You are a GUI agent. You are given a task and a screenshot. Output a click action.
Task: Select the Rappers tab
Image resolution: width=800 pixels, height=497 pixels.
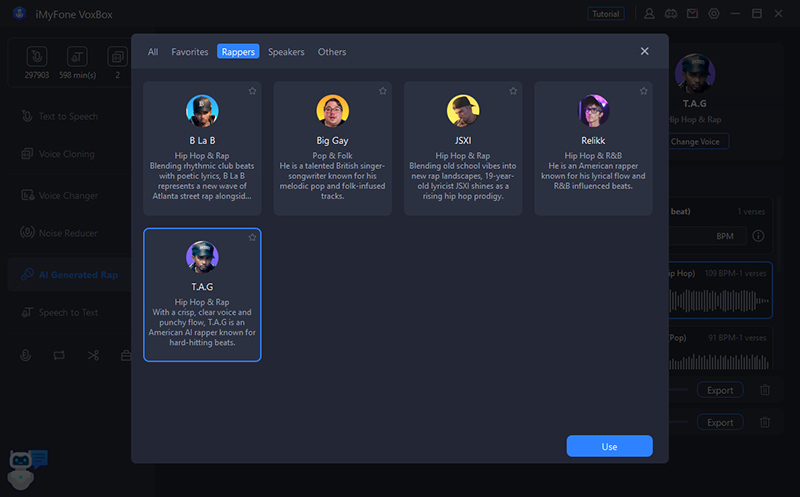pos(238,52)
